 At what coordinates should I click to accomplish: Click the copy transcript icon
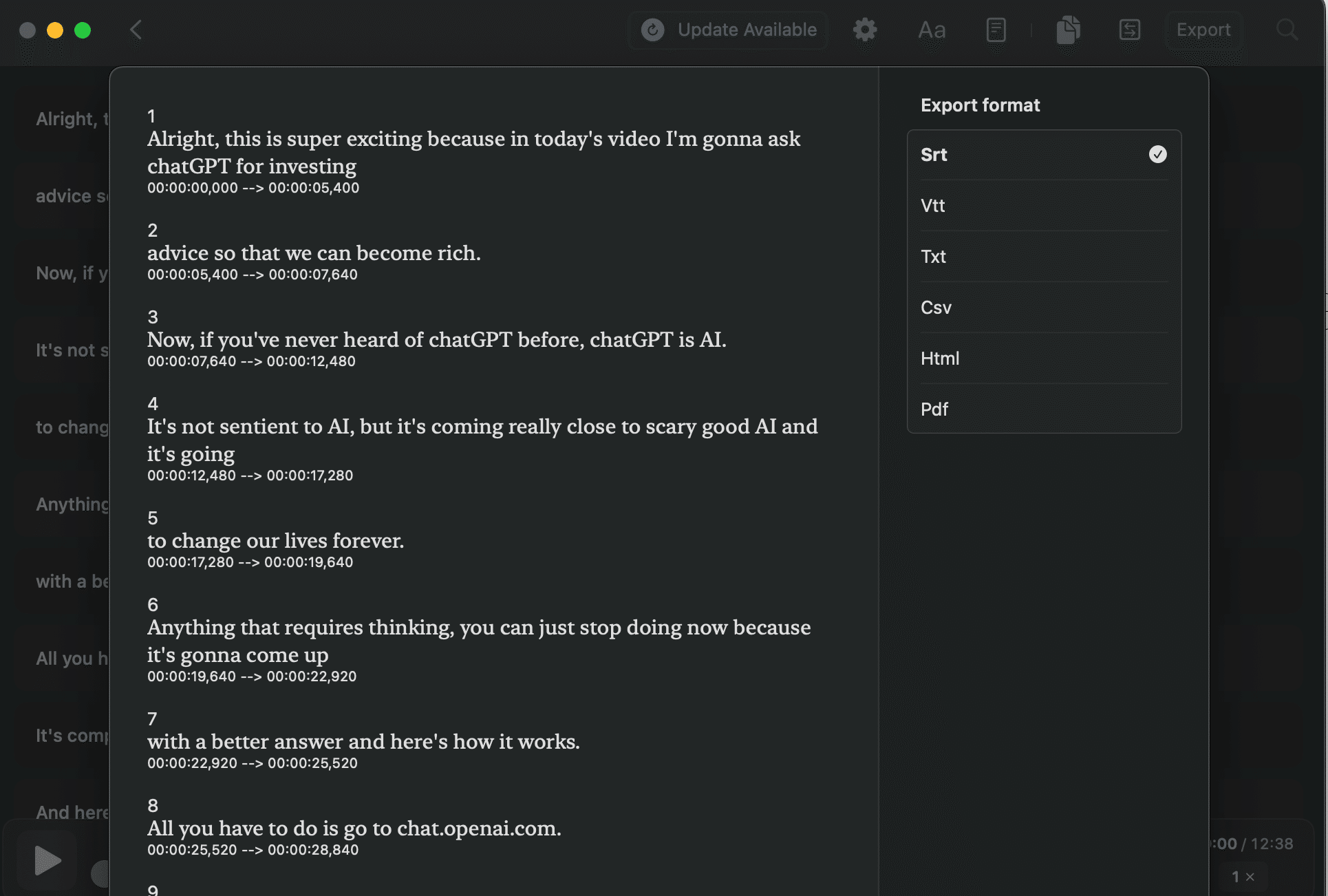click(x=1068, y=30)
